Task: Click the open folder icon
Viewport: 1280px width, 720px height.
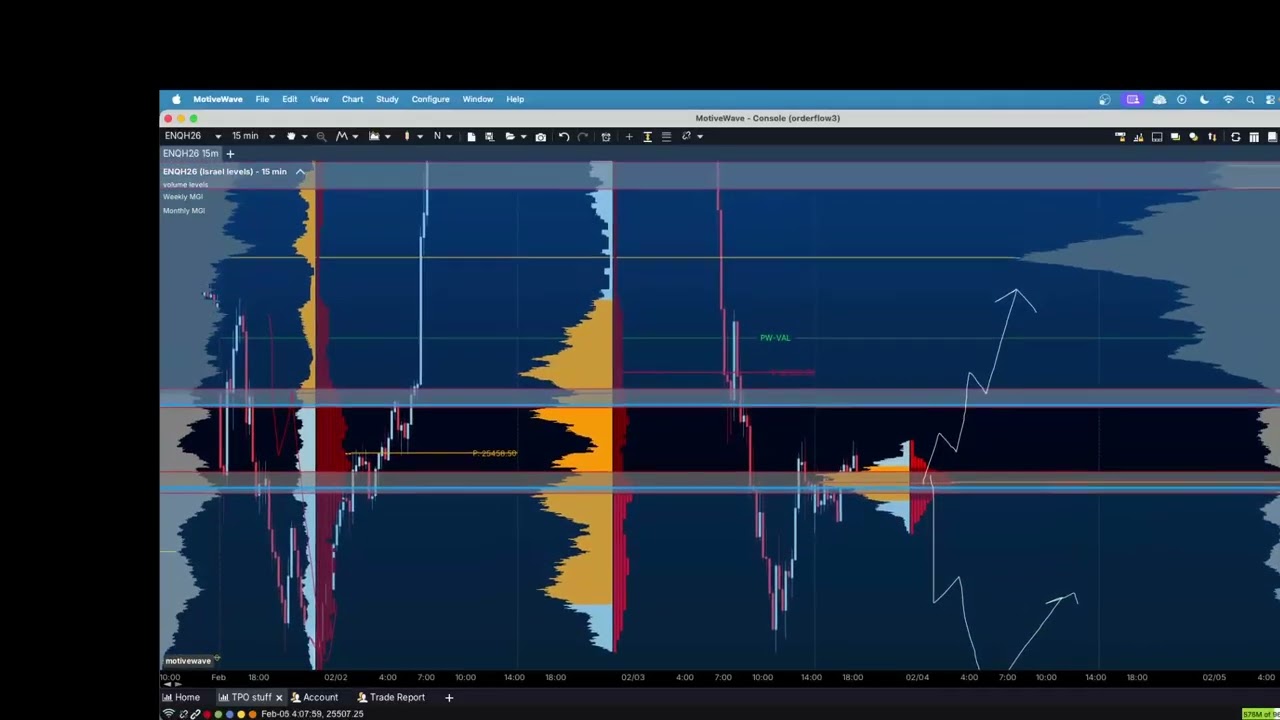Action: pyautogui.click(x=510, y=137)
